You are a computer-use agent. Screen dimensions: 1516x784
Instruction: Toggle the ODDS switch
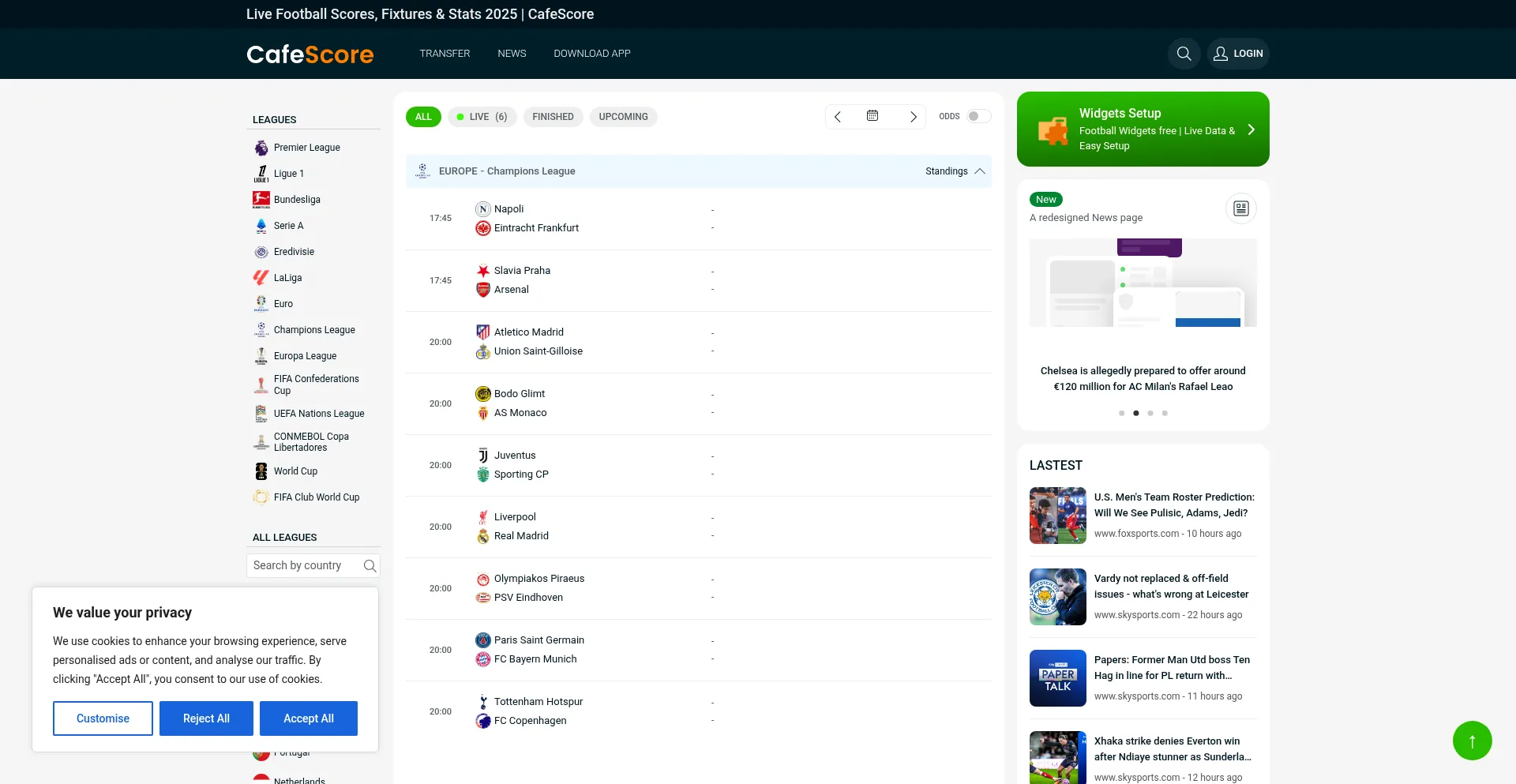[x=978, y=116]
